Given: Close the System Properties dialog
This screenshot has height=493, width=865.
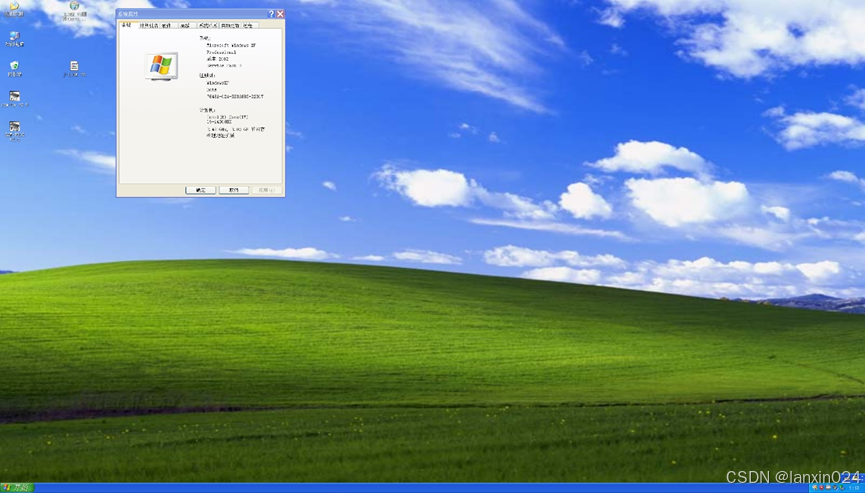Looking at the screenshot, I should click(280, 14).
